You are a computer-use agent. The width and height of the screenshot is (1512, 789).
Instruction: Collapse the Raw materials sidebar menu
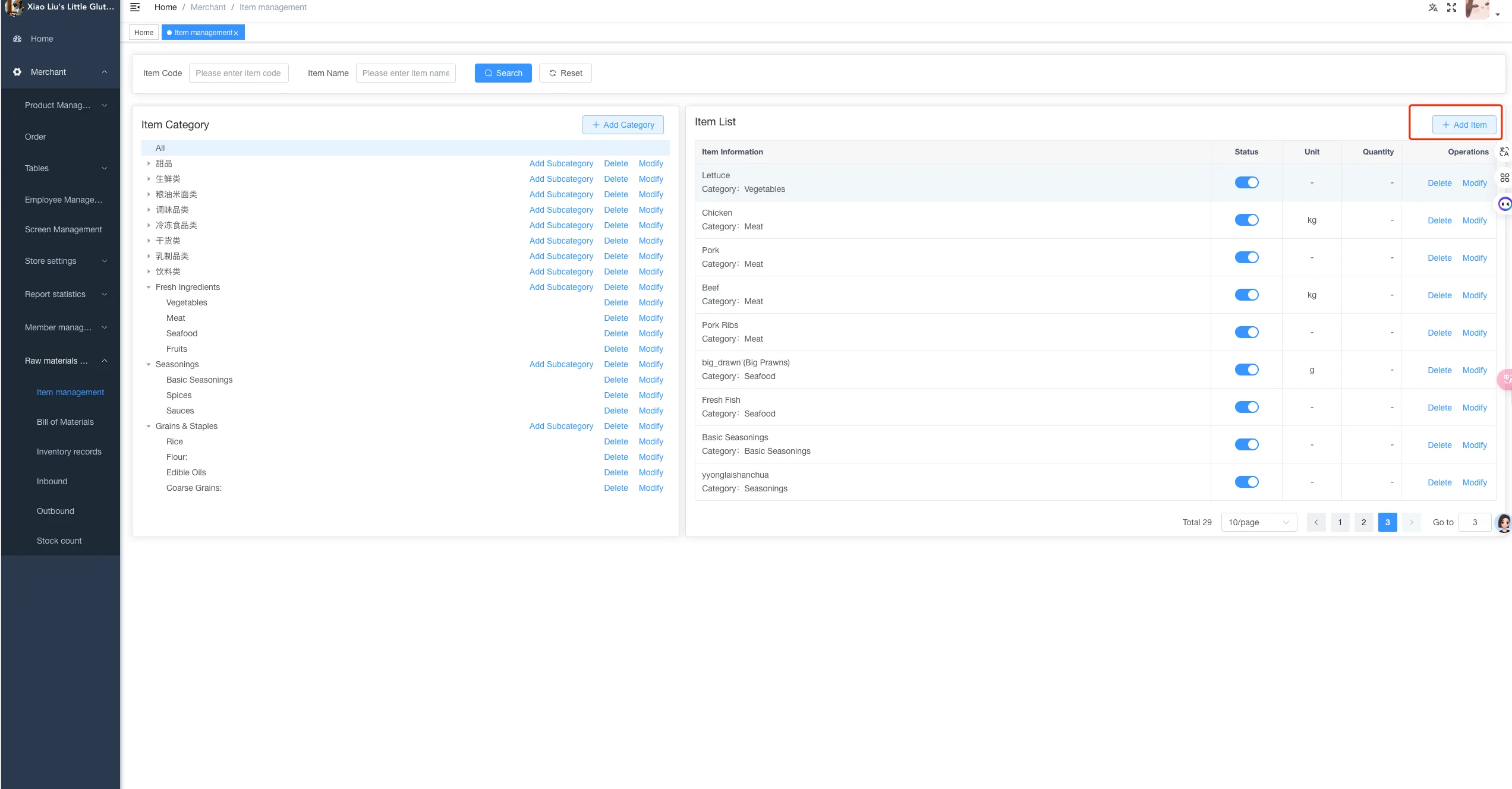[61, 361]
